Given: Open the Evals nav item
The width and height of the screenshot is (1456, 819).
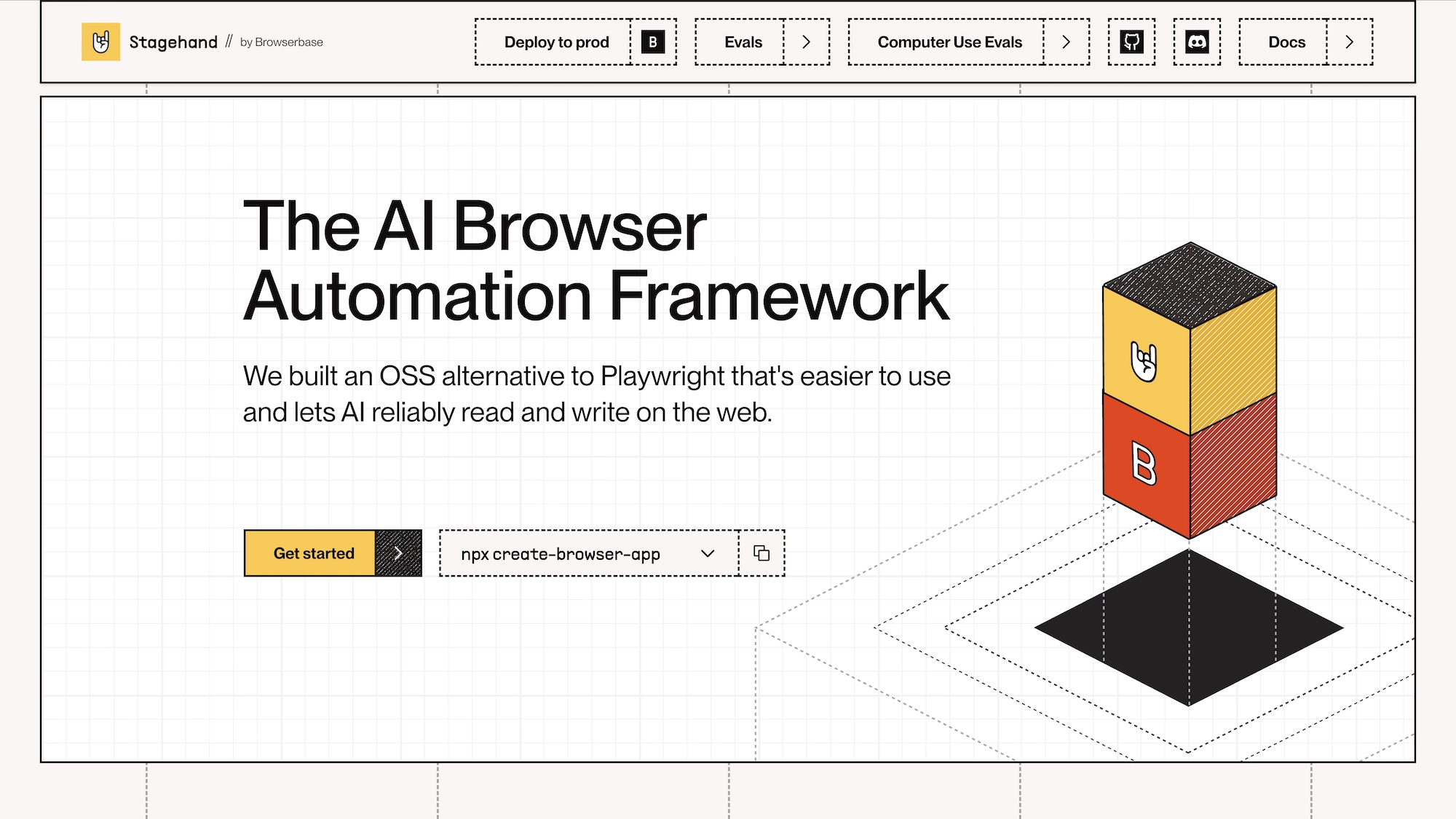Looking at the screenshot, I should pos(743,42).
